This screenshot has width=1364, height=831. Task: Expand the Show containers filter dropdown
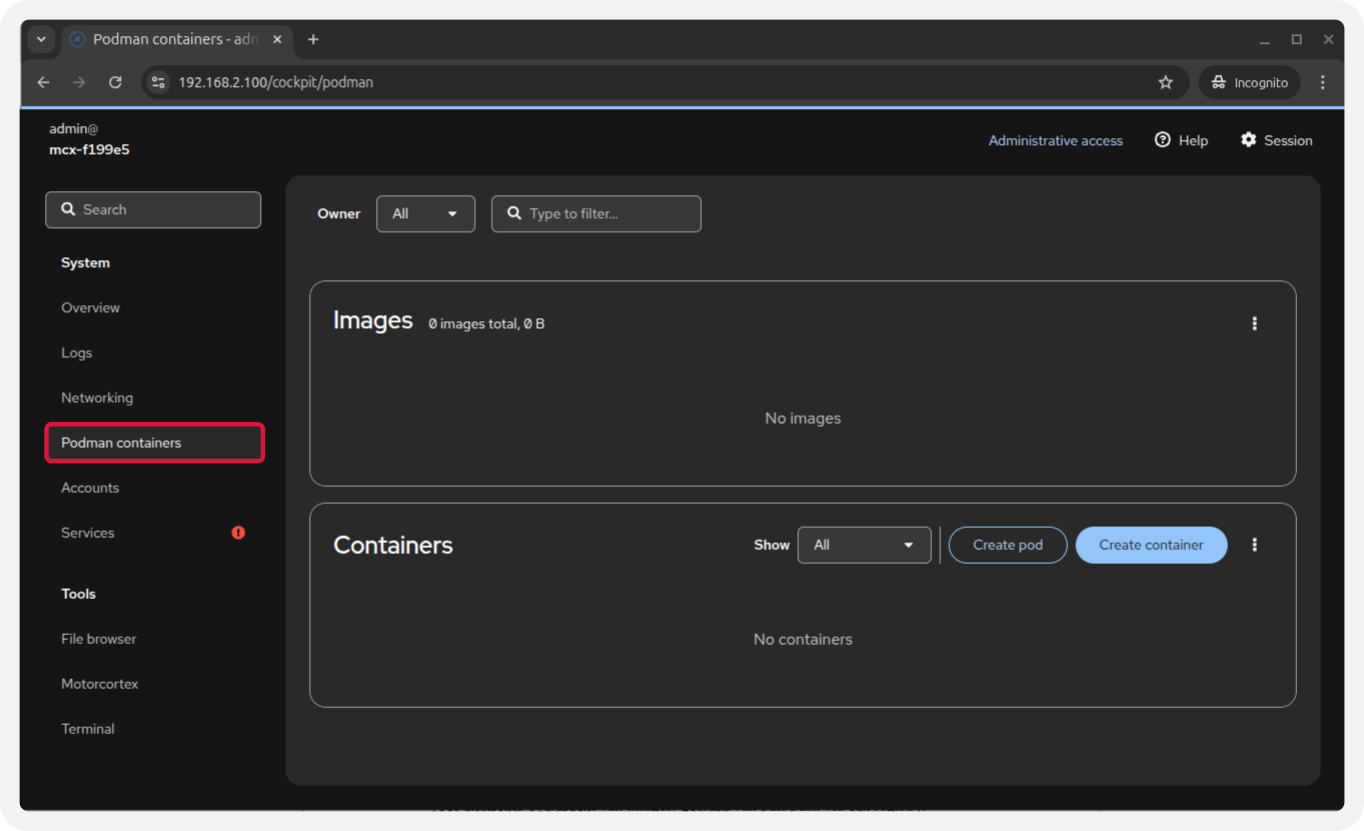click(x=863, y=545)
